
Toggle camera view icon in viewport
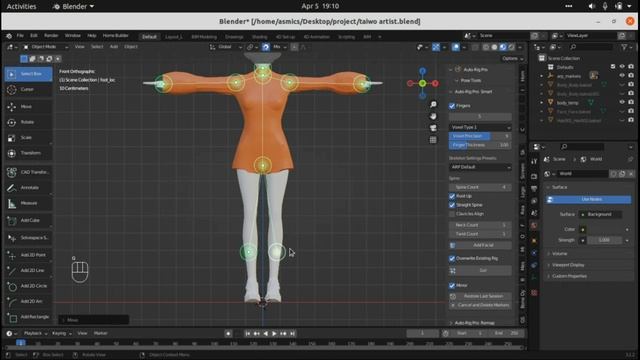click(433, 128)
